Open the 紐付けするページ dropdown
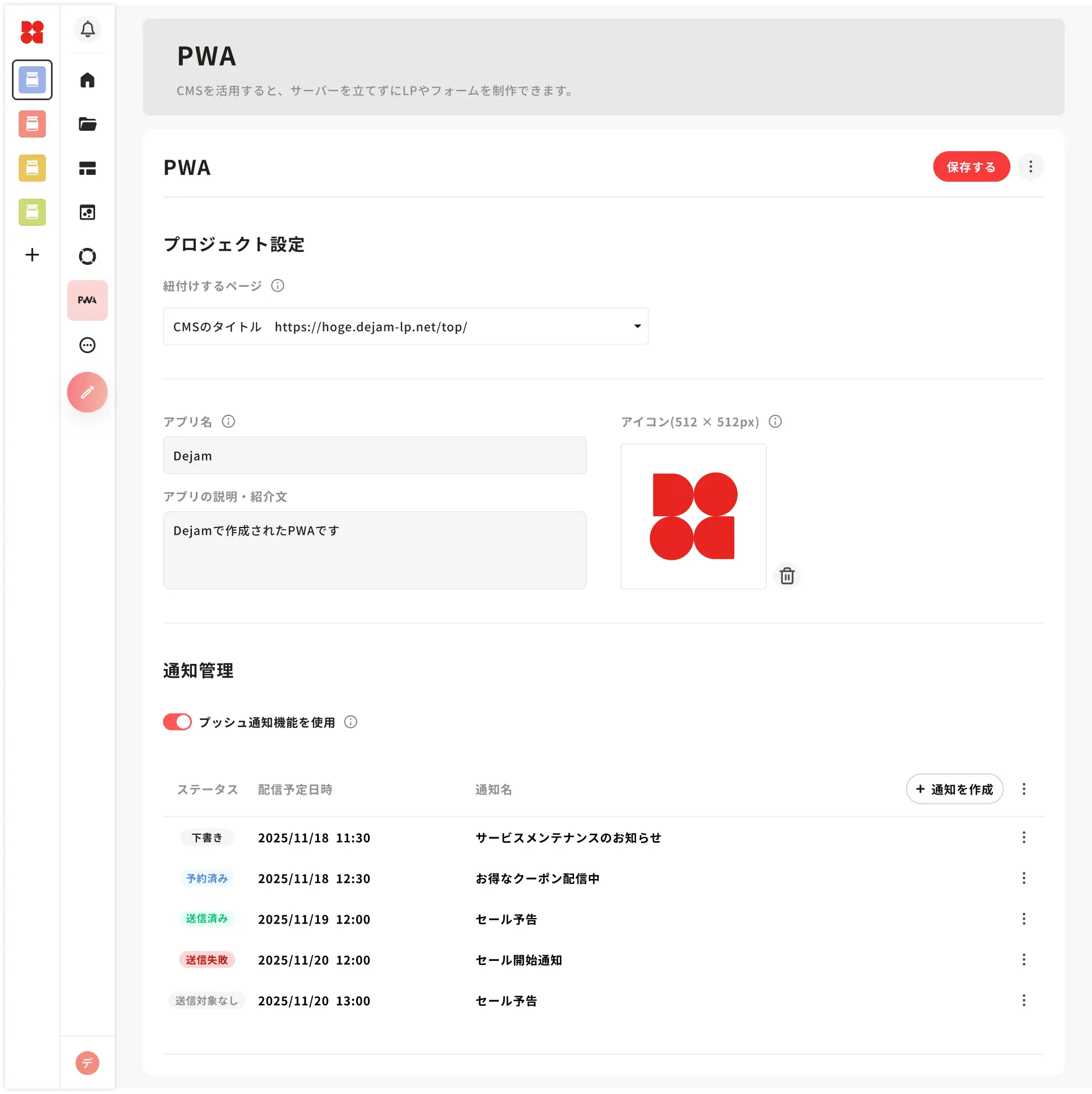The height and width of the screenshot is (1094, 1092). click(x=405, y=327)
